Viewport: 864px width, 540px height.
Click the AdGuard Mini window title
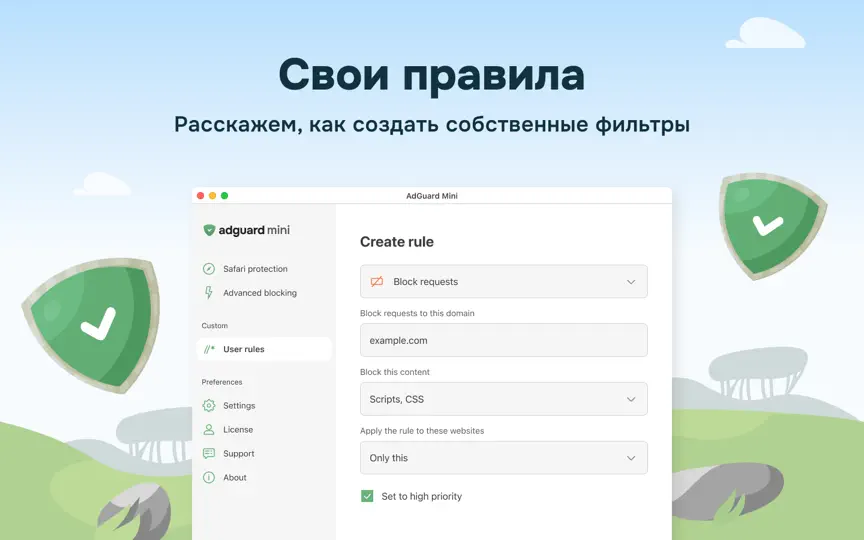(431, 196)
